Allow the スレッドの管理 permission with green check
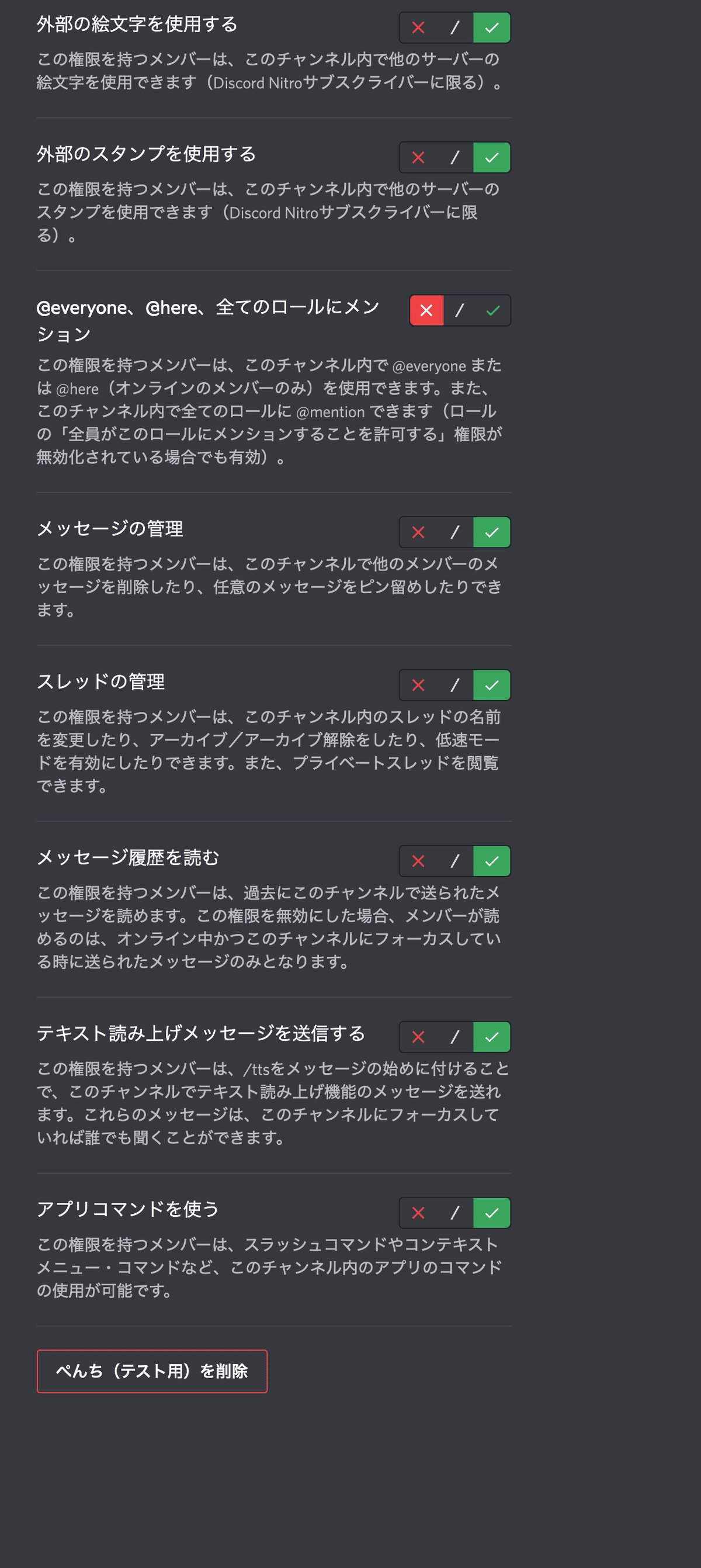The height and width of the screenshot is (1568, 701). tap(491, 685)
